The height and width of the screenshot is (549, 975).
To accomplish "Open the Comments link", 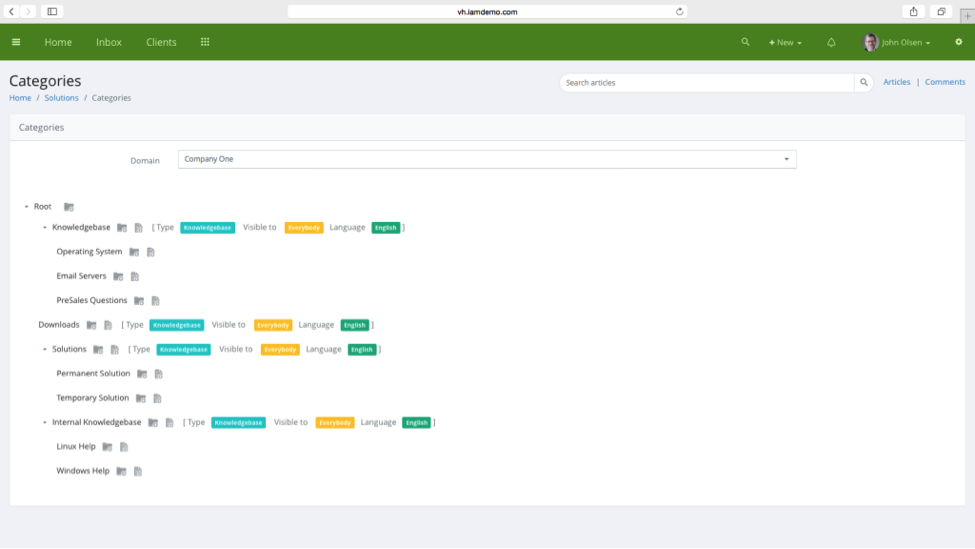I will [944, 82].
